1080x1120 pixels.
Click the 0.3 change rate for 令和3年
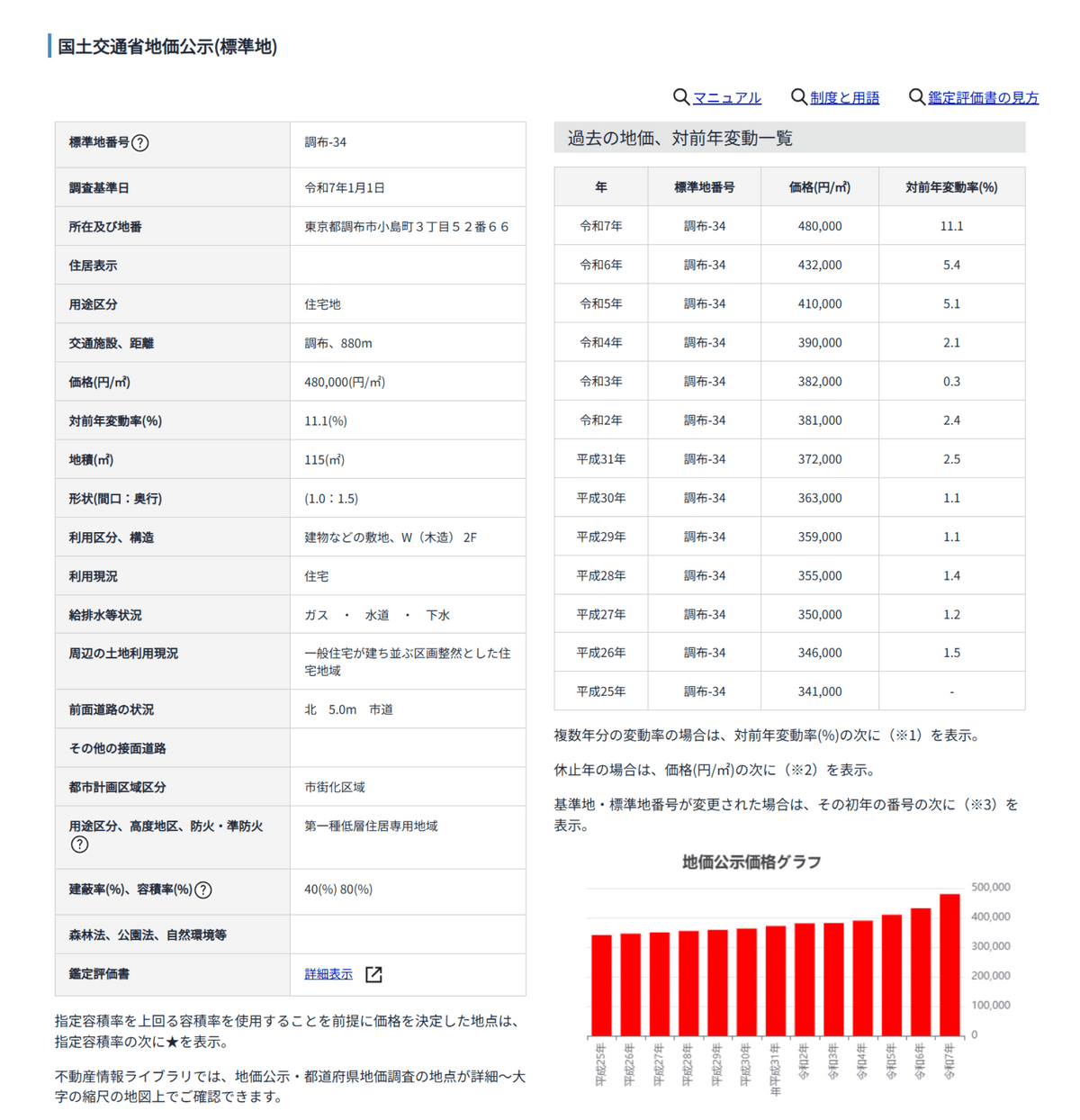(x=951, y=381)
